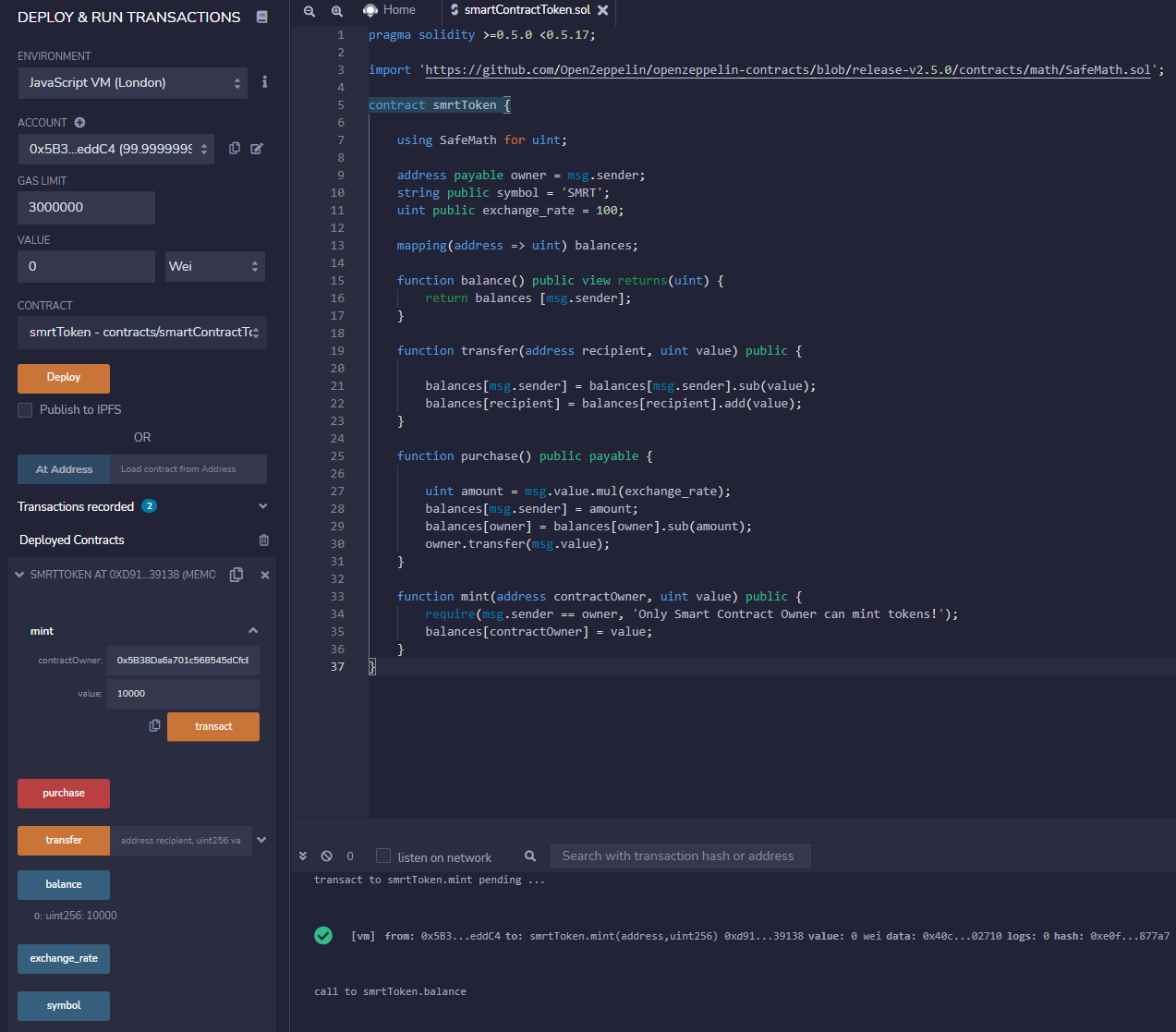Call the exchange_rate getter button

tap(64, 959)
